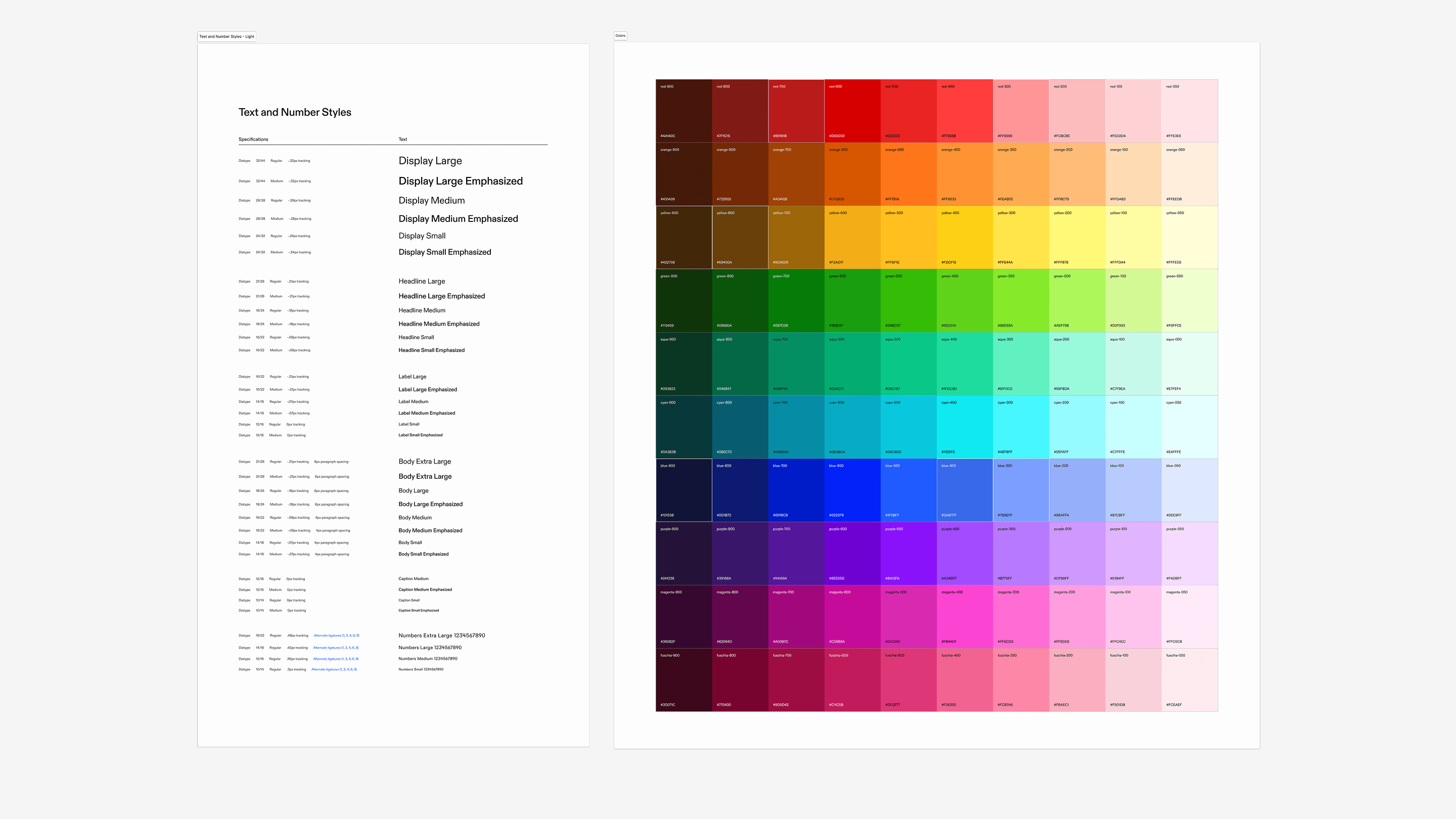
Task: Click the cyan-400 color swatch
Action: coord(964,427)
